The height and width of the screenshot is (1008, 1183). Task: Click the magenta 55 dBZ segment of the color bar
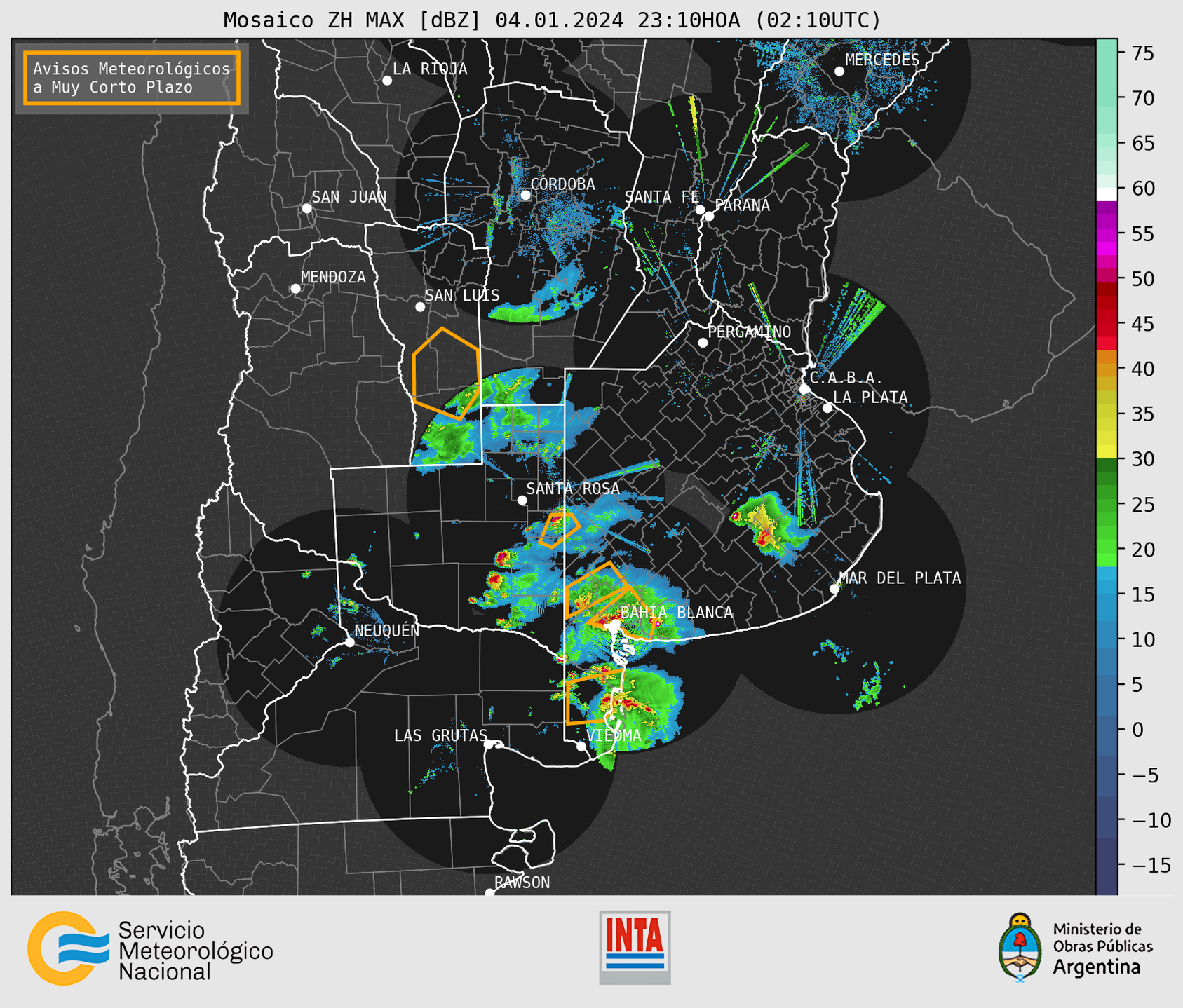point(1107,233)
